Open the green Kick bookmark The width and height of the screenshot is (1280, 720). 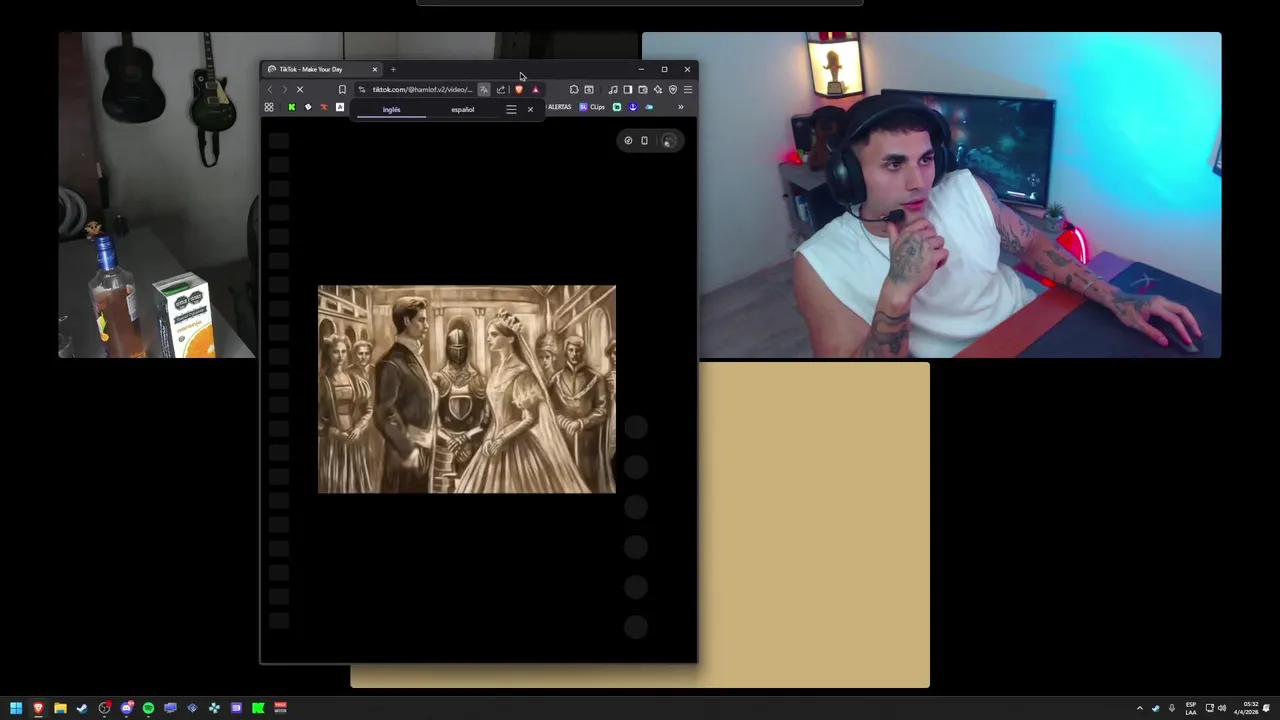[292, 107]
